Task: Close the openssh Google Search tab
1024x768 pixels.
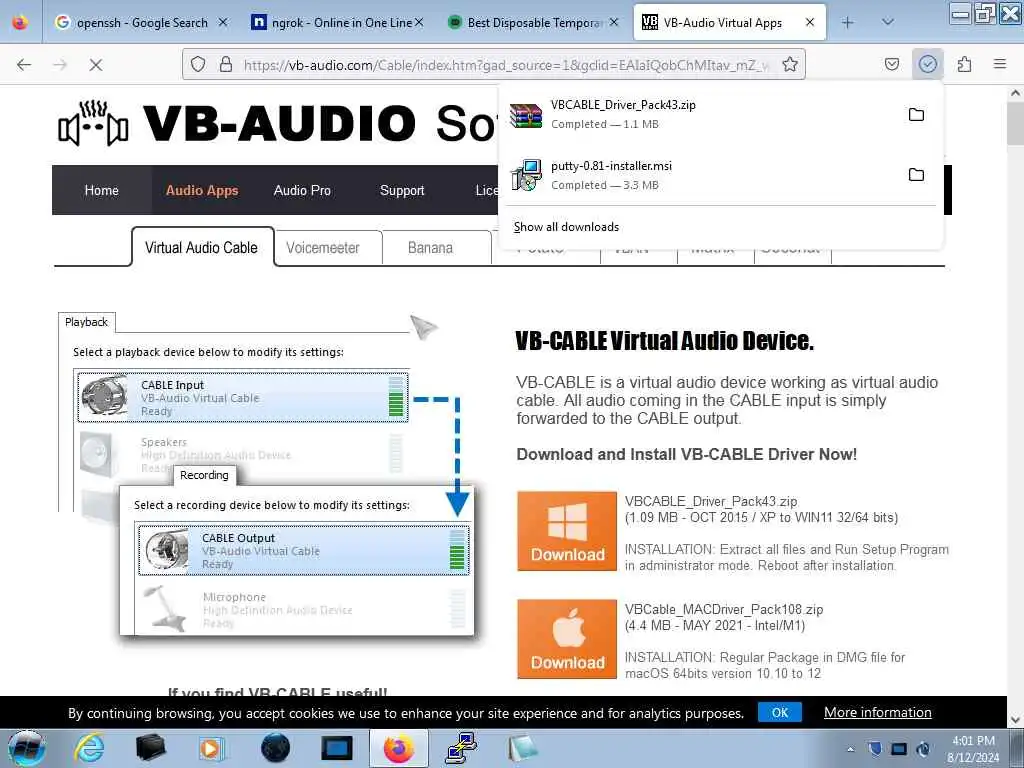Action: point(223,22)
